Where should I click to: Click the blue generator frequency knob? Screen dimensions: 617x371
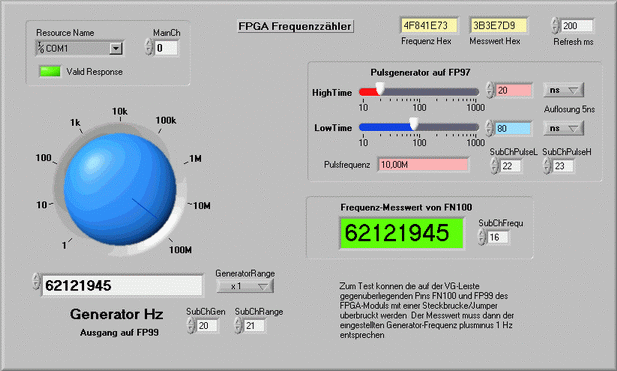pos(120,189)
